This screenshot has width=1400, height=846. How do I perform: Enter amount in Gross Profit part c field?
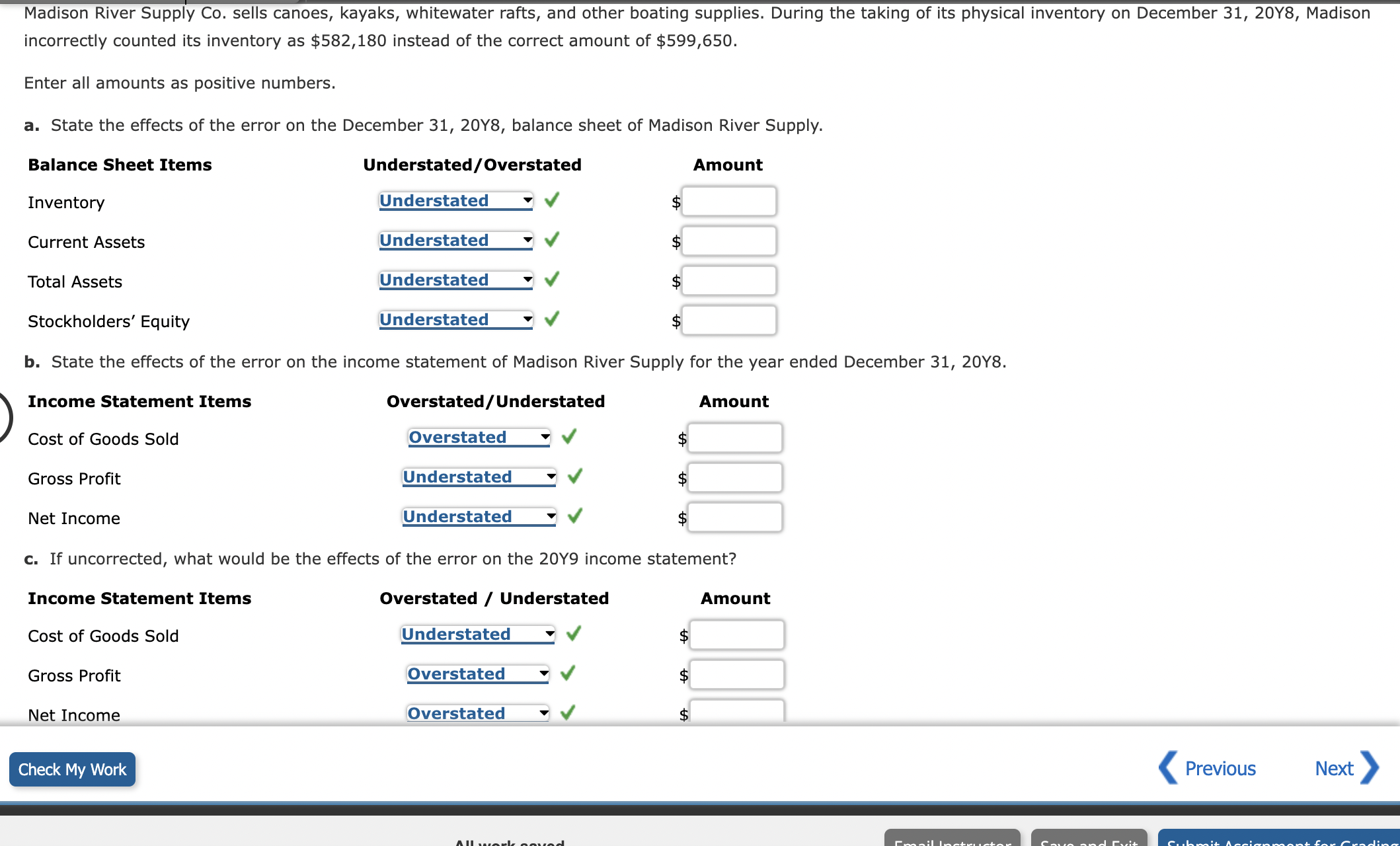[x=734, y=673]
